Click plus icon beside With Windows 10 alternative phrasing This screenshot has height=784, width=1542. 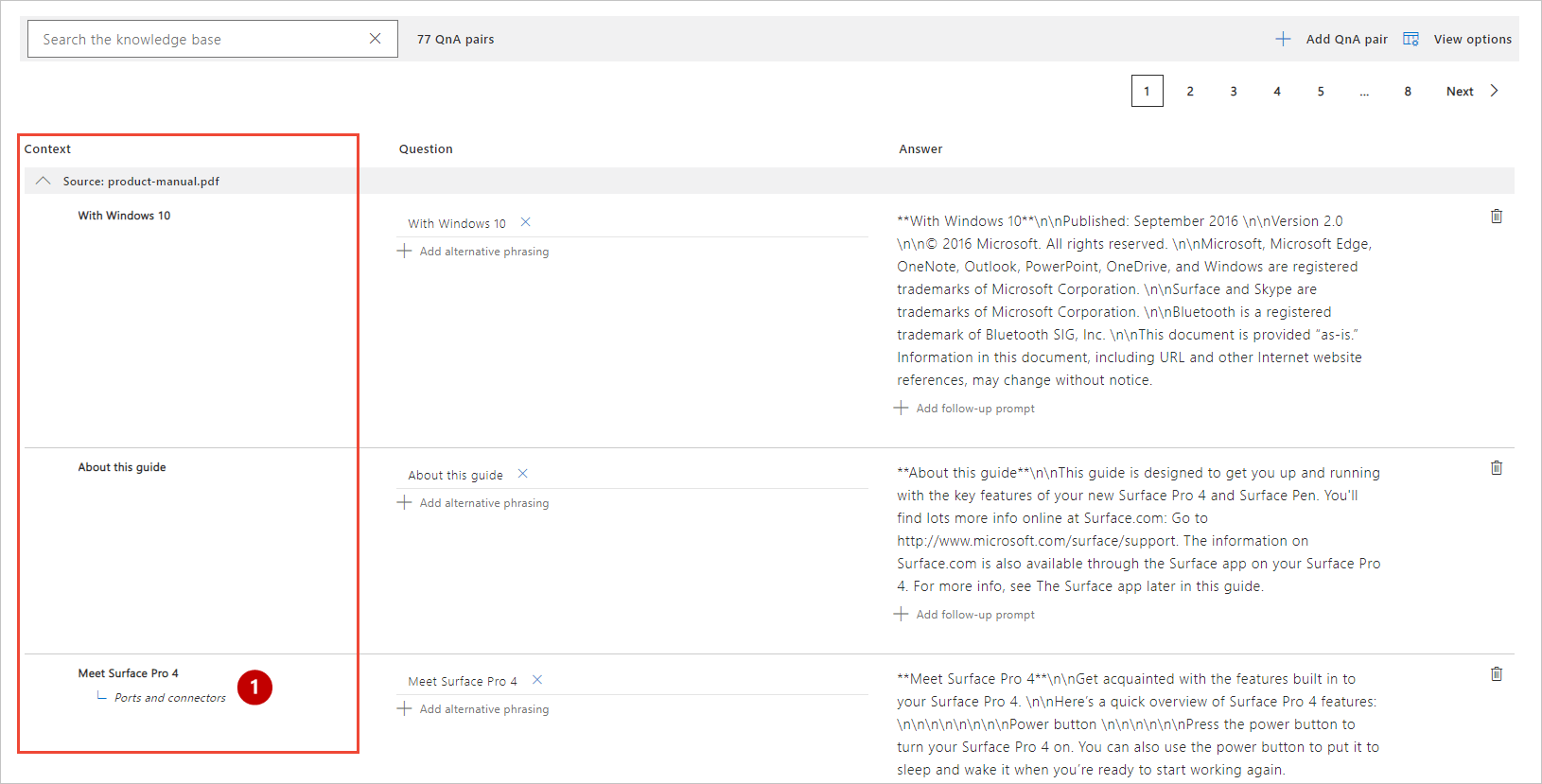404,251
